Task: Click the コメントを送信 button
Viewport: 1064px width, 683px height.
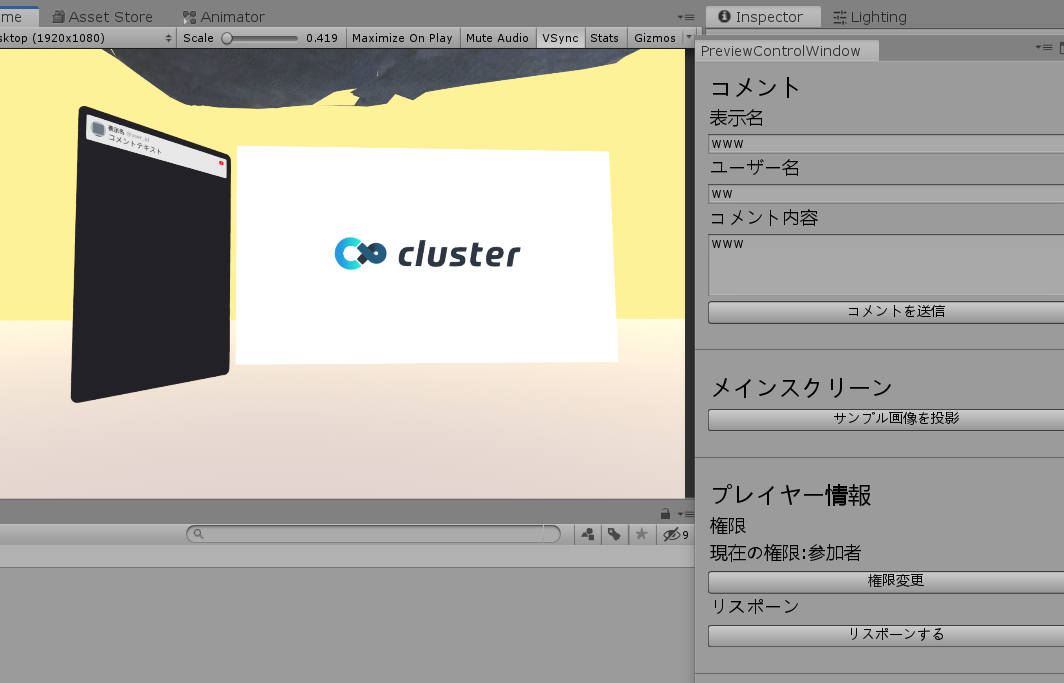Action: 886,311
